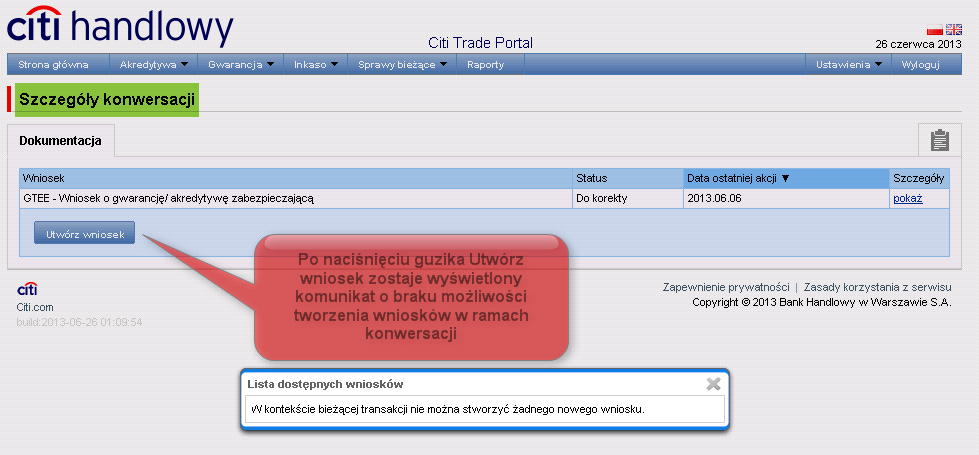979x455 pixels.
Task: Open the Raporty menu item
Action: 485,64
